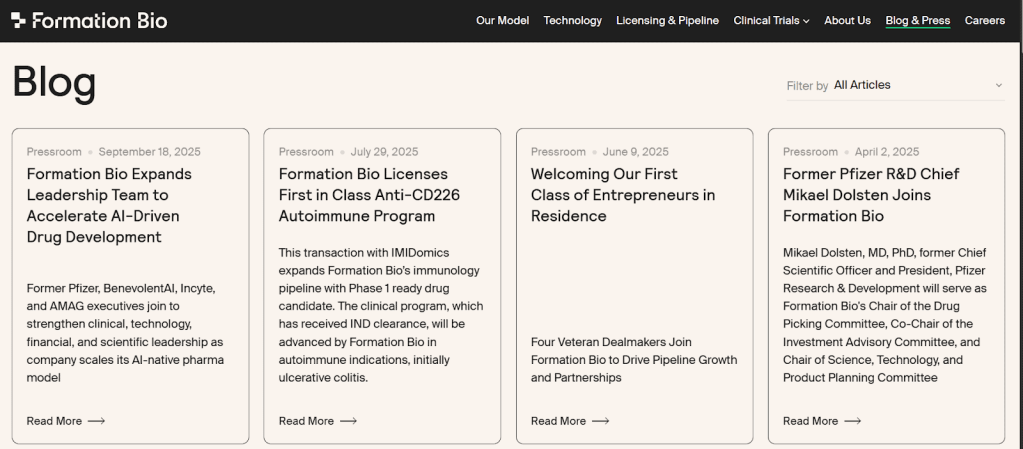Go to the Technology page
This screenshot has width=1023, height=449.
coord(572,20)
